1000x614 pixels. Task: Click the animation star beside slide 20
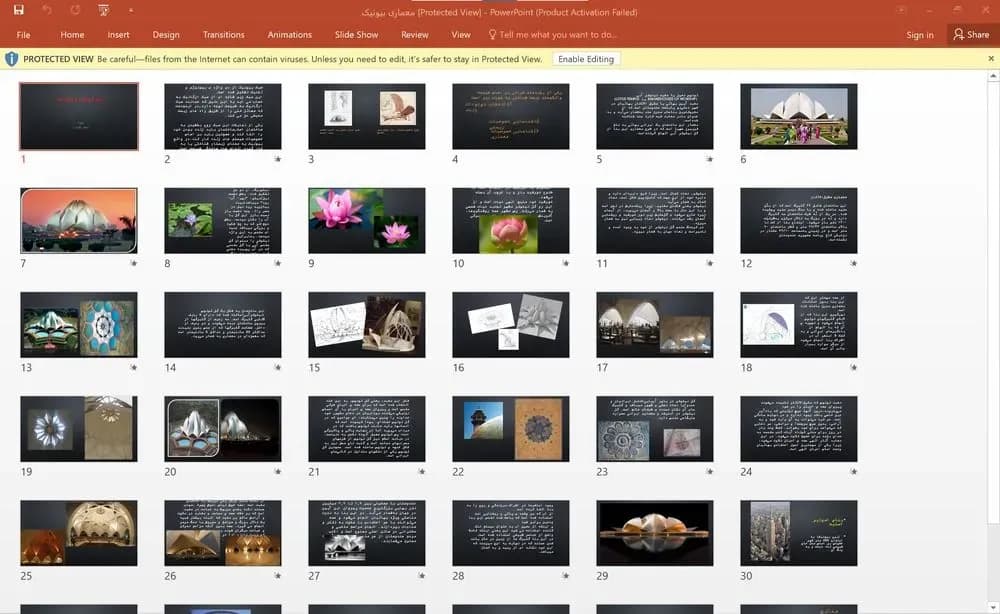click(x=277, y=471)
